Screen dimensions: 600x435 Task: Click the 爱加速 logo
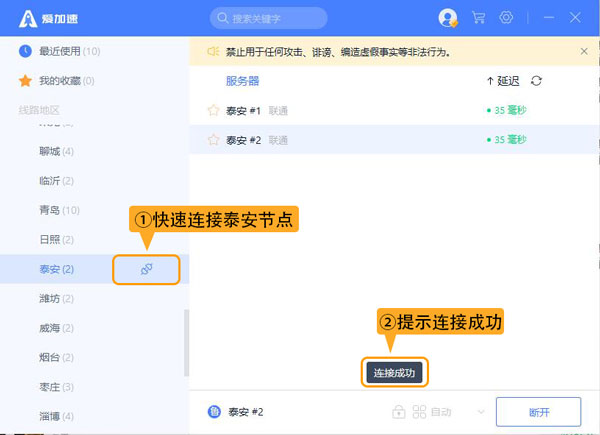tap(49, 18)
